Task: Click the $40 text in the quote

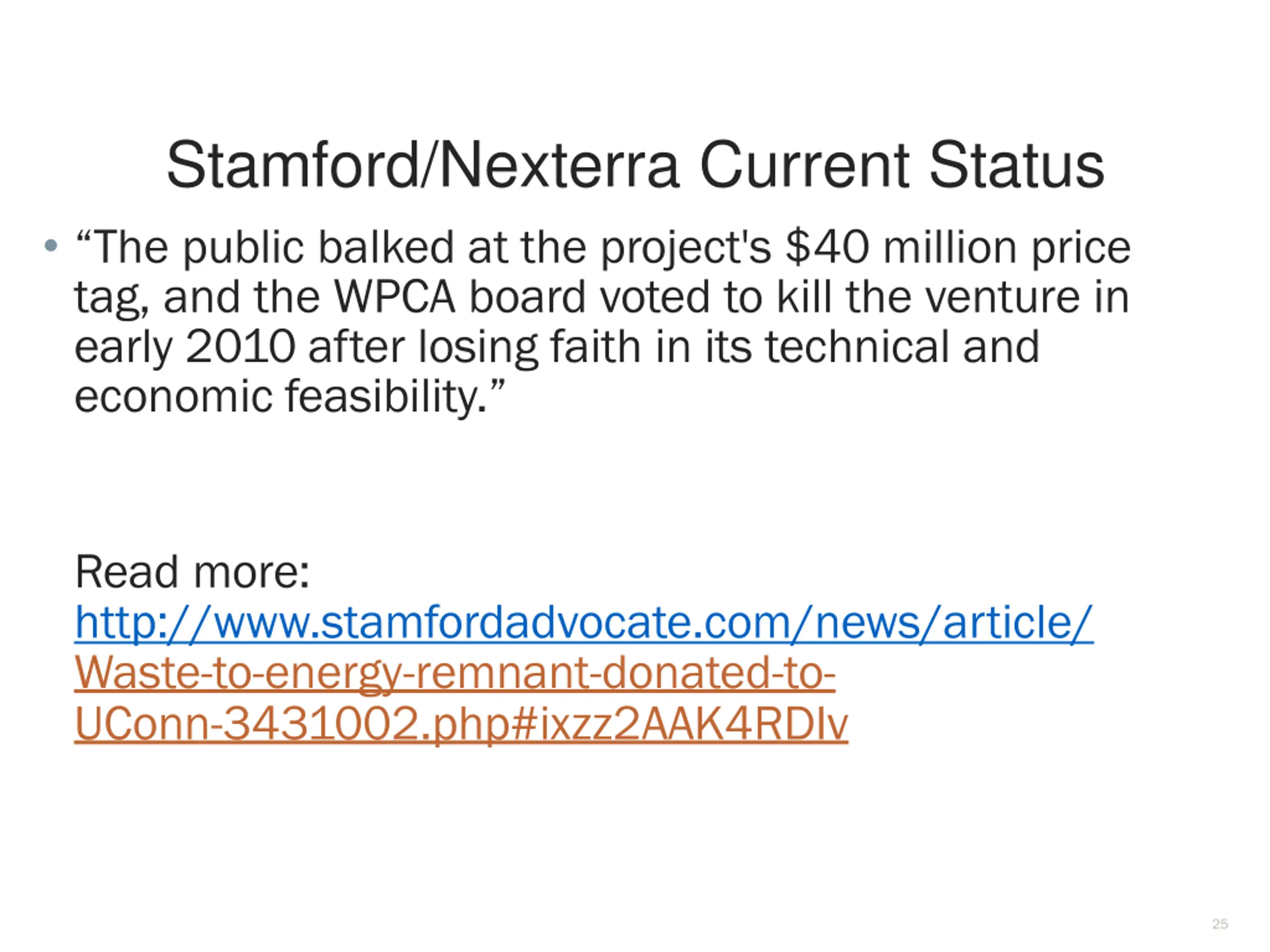Action: click(x=827, y=247)
